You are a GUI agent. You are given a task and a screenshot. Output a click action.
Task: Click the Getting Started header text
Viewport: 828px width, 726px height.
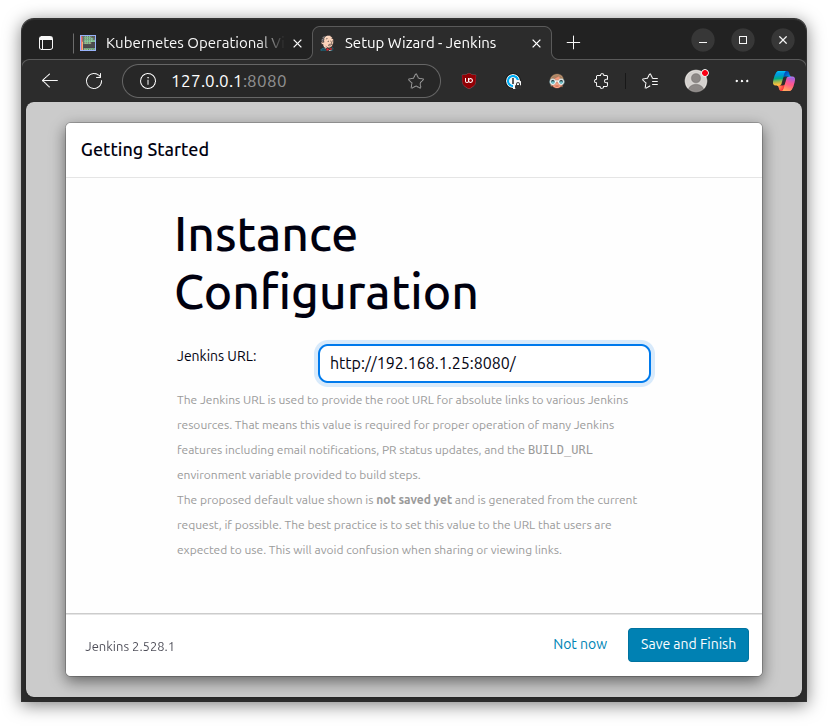pyautogui.click(x=145, y=149)
